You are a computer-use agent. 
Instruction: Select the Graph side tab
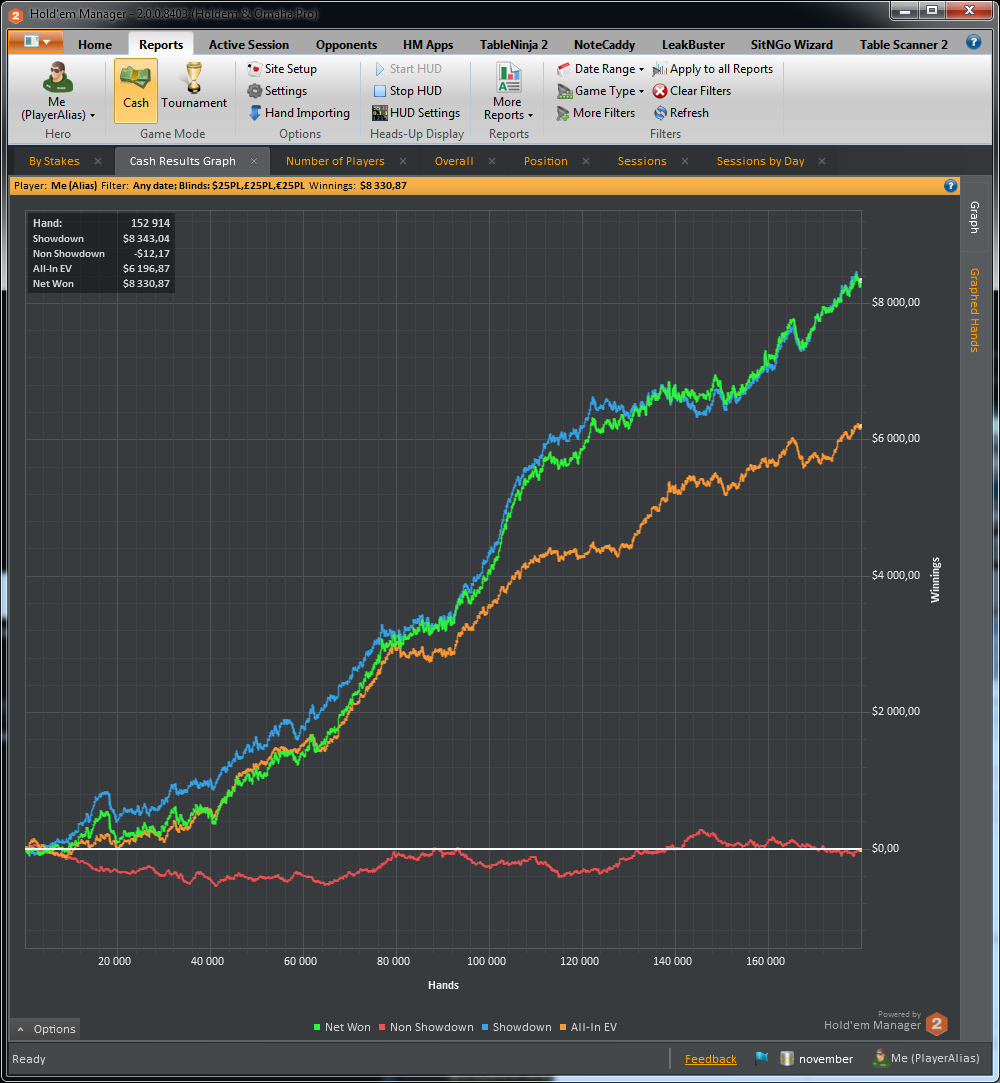(x=974, y=217)
